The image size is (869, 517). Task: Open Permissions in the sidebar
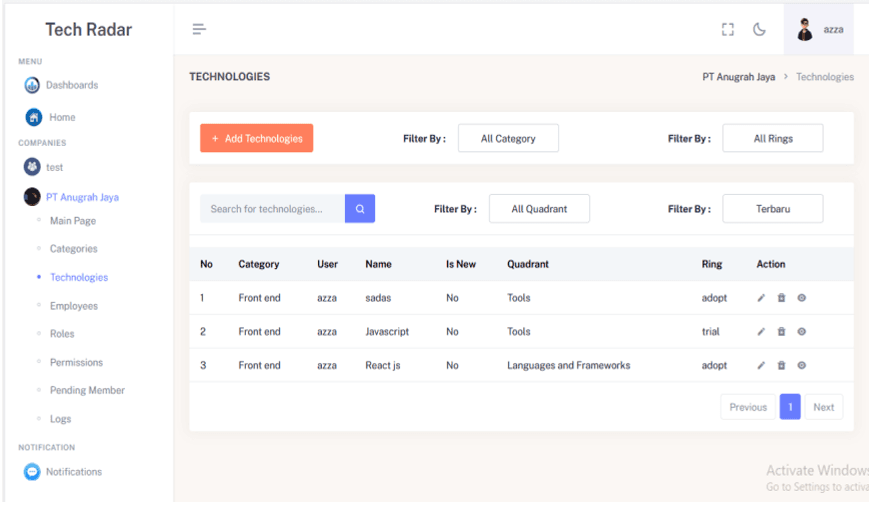coord(76,362)
